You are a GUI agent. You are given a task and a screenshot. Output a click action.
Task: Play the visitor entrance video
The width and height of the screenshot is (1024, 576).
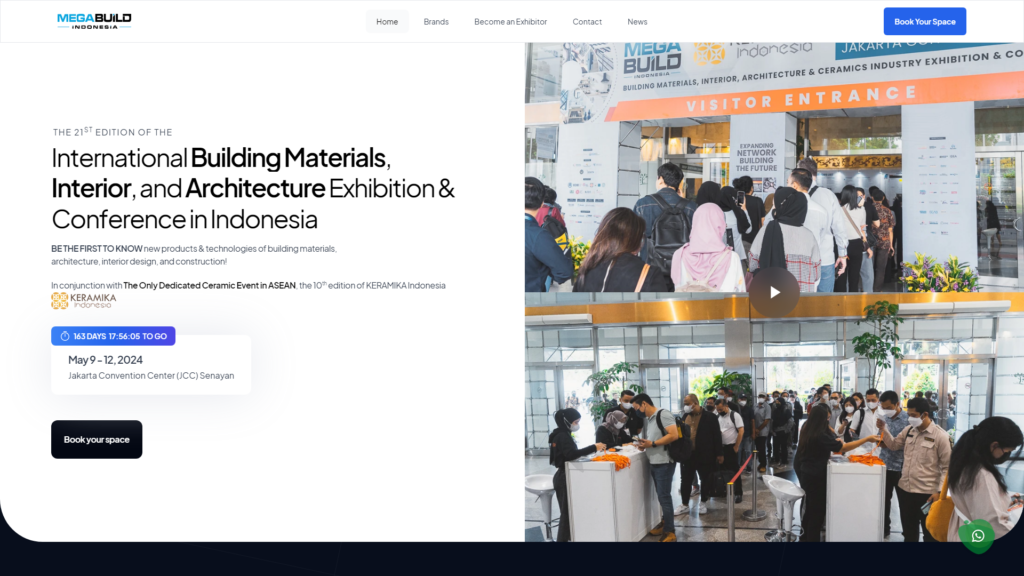click(x=774, y=292)
